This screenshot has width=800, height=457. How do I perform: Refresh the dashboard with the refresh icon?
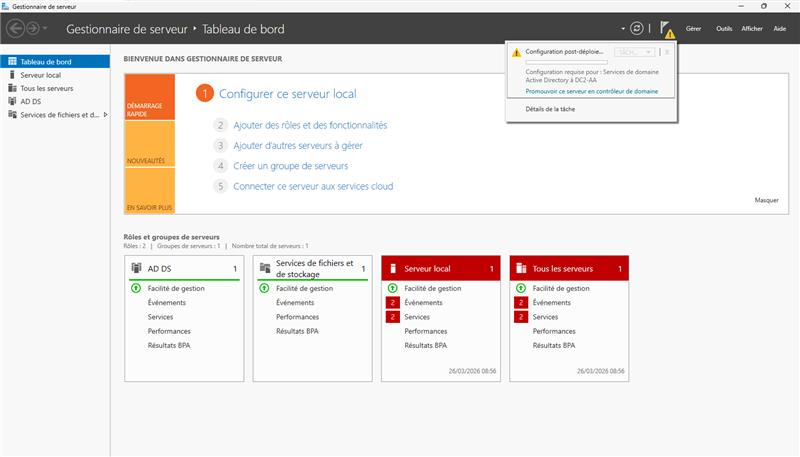tap(636, 29)
